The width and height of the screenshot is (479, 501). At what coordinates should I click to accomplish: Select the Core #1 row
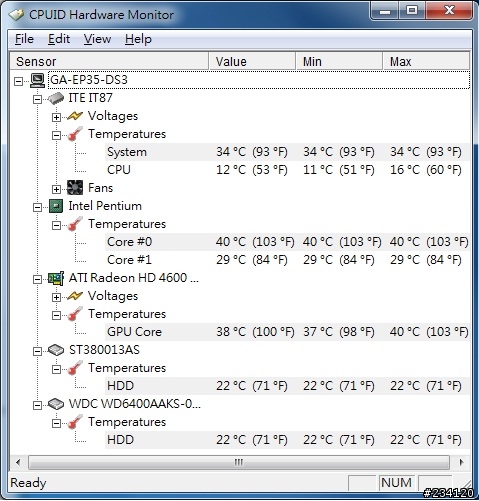pyautogui.click(x=287, y=260)
